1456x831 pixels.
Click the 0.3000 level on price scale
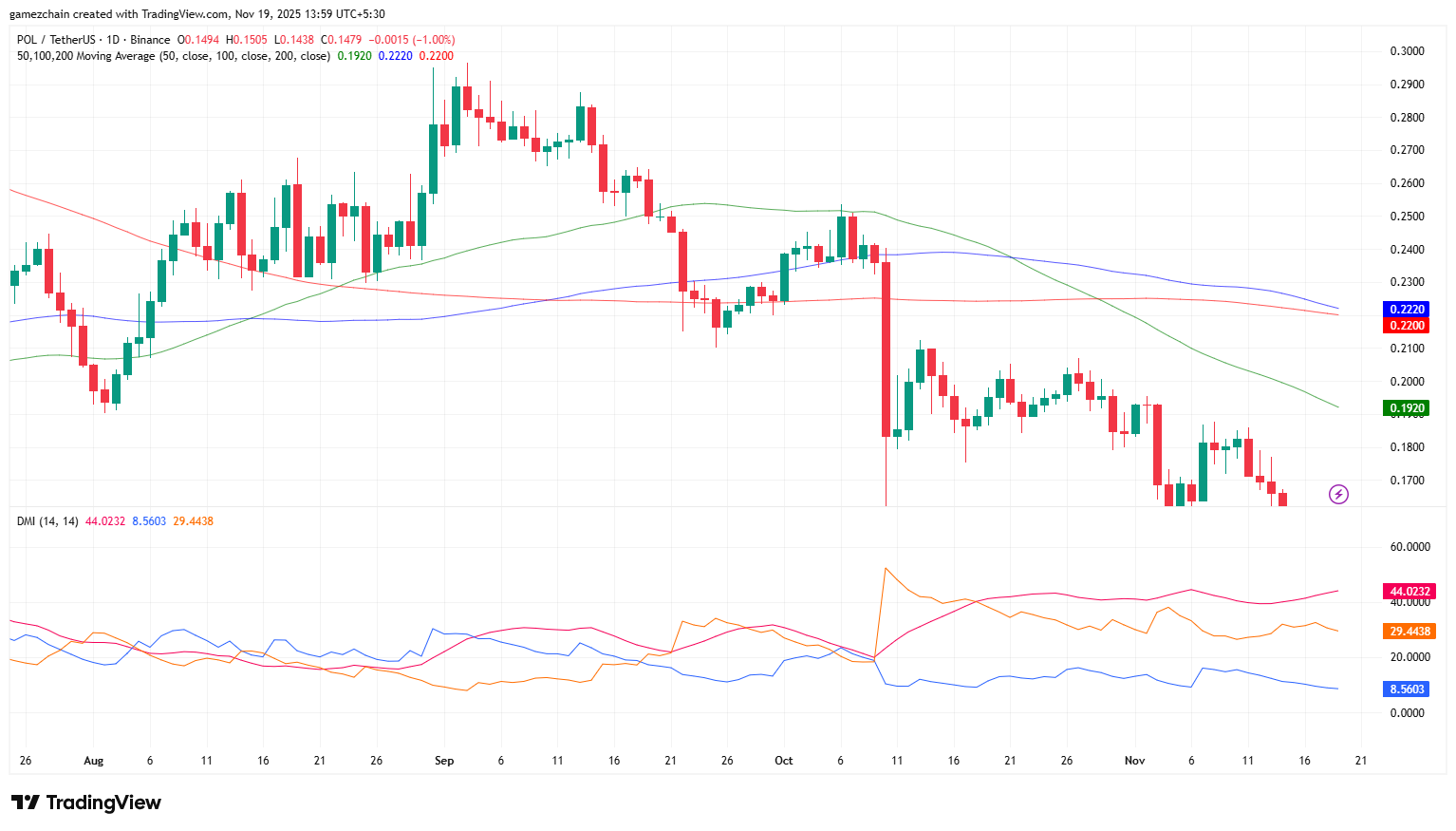click(1407, 51)
